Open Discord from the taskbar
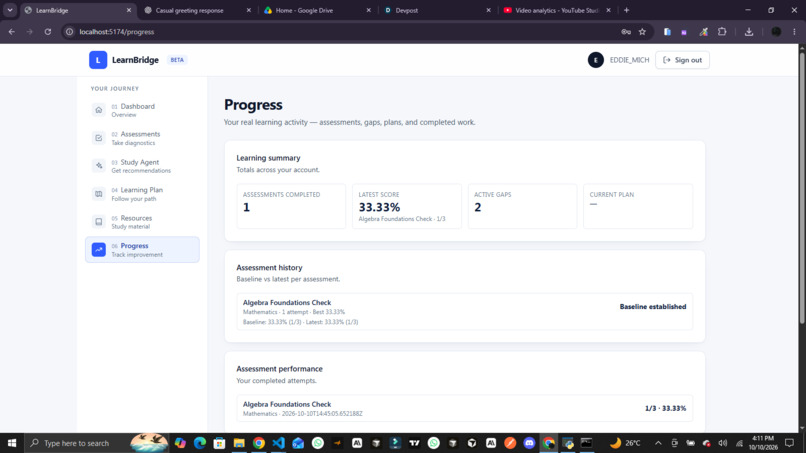806x453 pixels. coord(529,443)
